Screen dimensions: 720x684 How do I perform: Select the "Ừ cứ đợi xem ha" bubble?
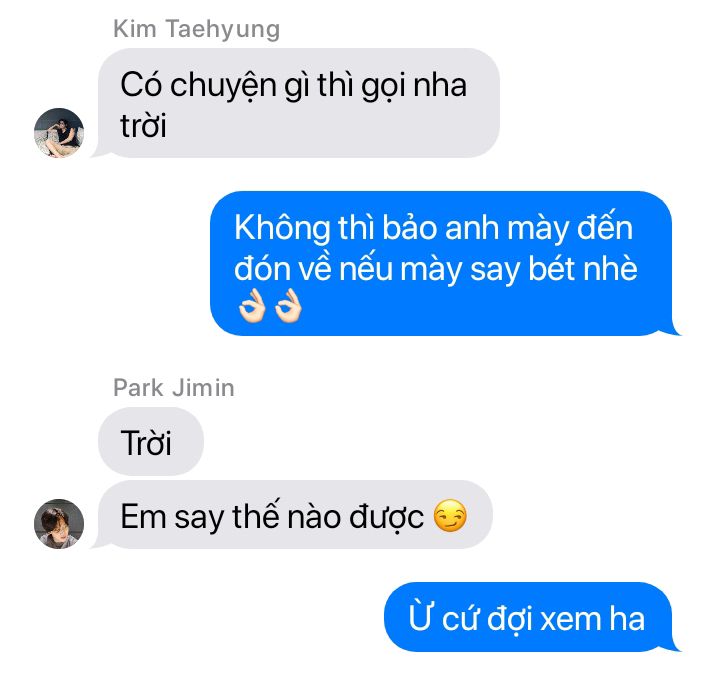[x=528, y=617]
